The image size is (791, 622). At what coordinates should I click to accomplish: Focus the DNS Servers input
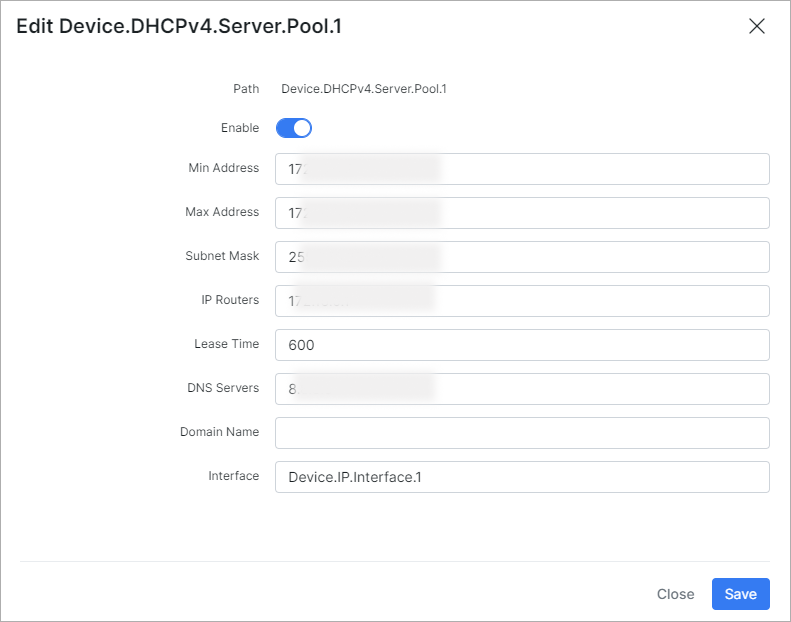(x=522, y=389)
